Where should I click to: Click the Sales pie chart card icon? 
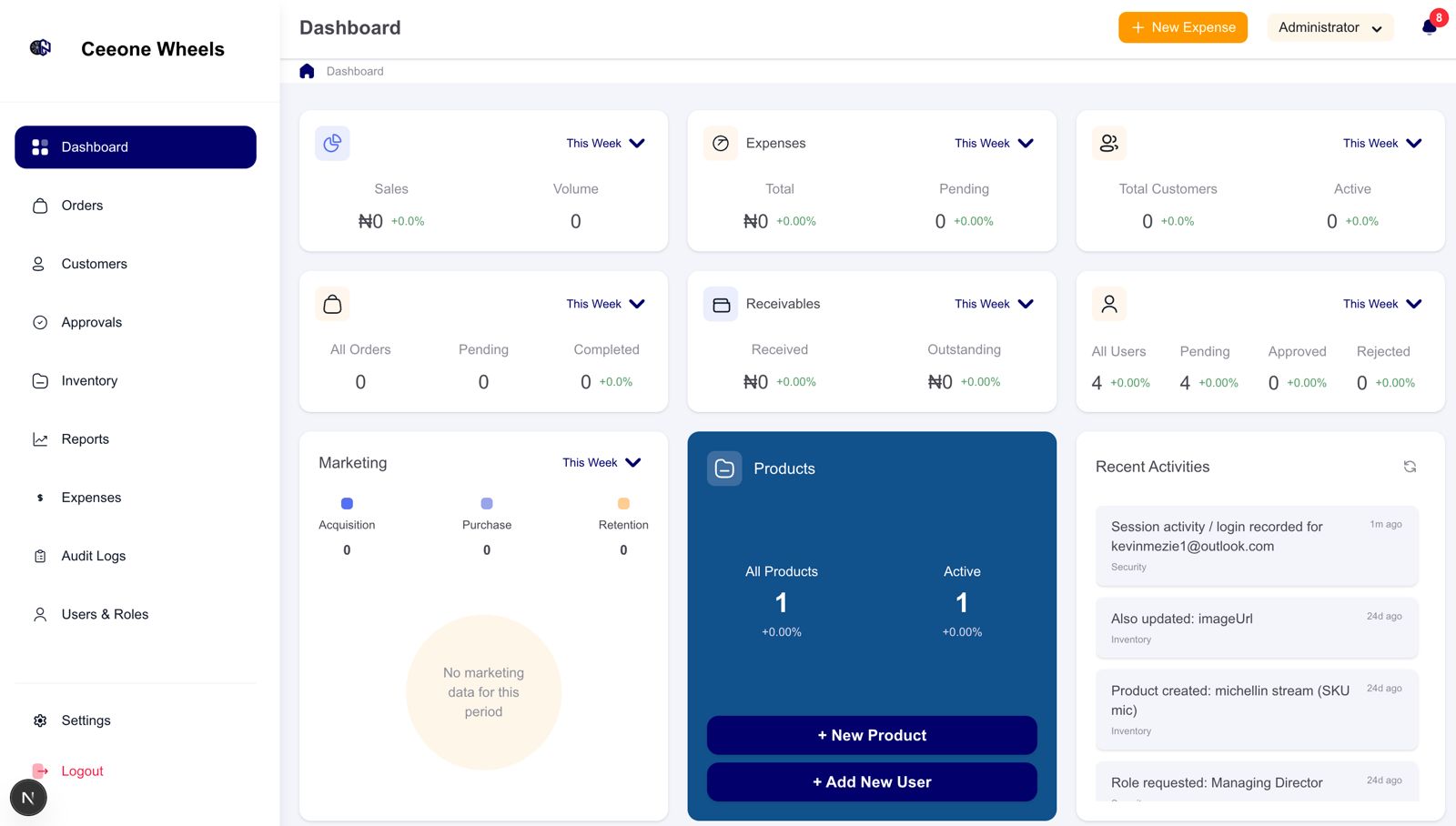tap(332, 143)
